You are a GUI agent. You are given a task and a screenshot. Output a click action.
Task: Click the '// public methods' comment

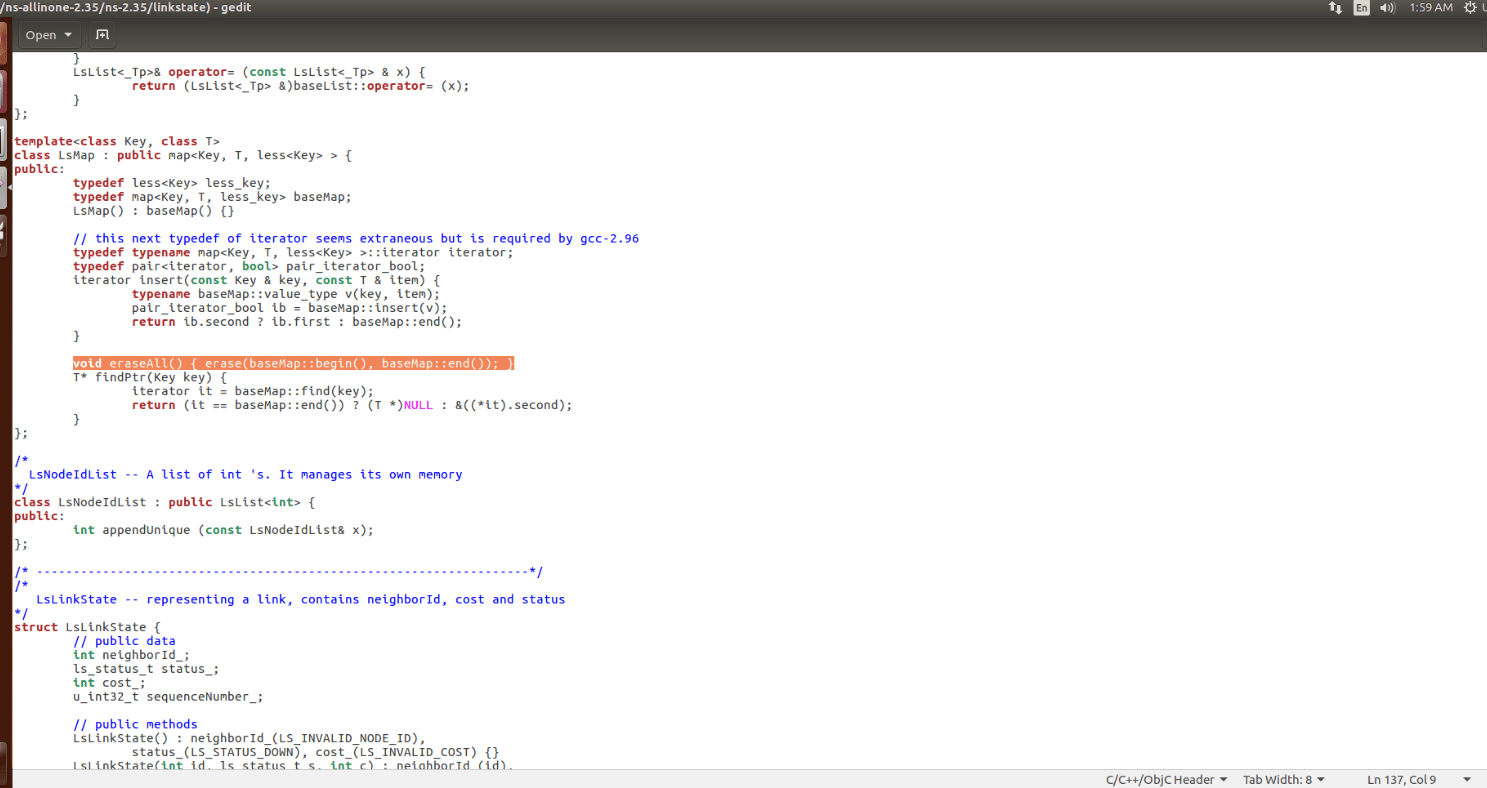(135, 724)
